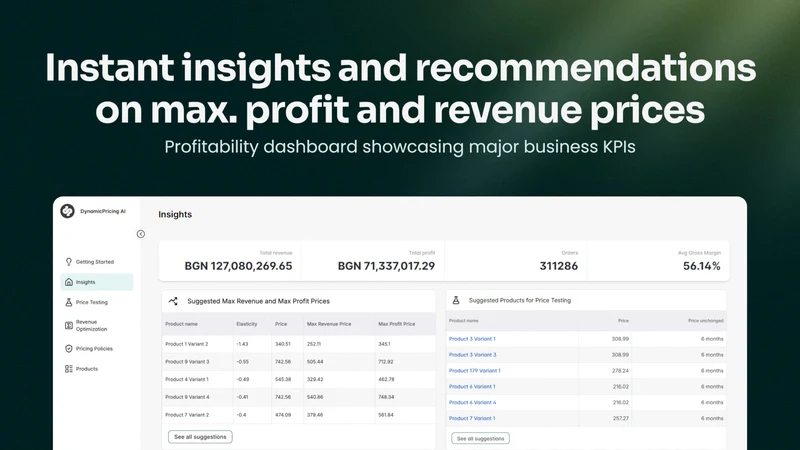Click the Suggested Products flask icon
This screenshot has width=800, height=450.
click(456, 301)
